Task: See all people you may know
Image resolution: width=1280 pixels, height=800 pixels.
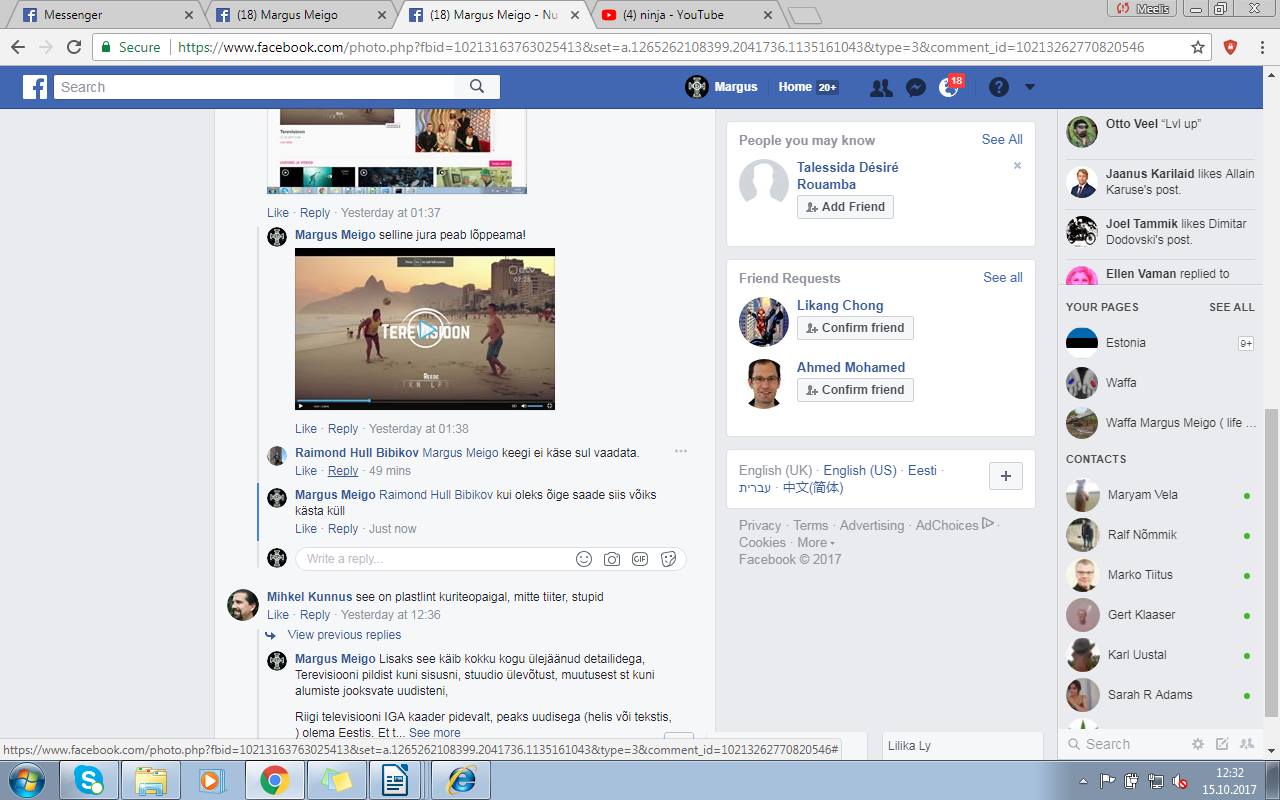Action: (x=1002, y=140)
